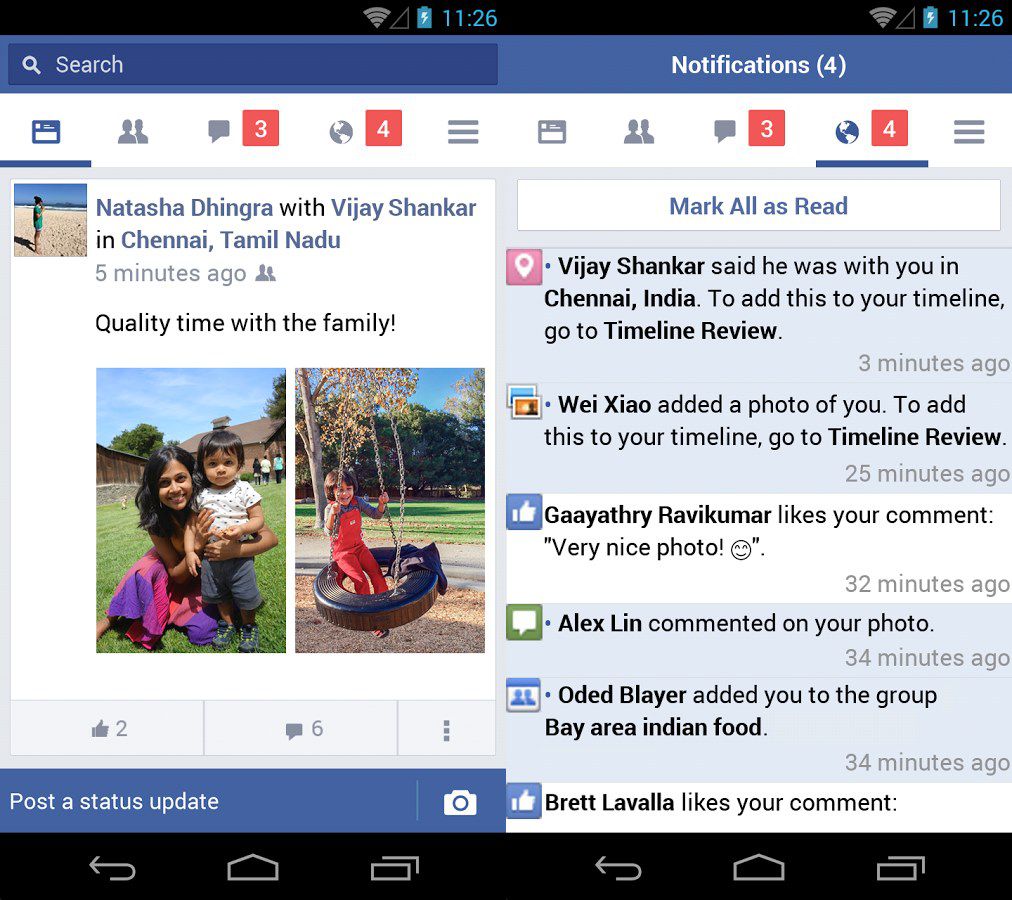The height and width of the screenshot is (900, 1012).
Task: Open Alex Lin comment notification
Action: click(x=759, y=638)
